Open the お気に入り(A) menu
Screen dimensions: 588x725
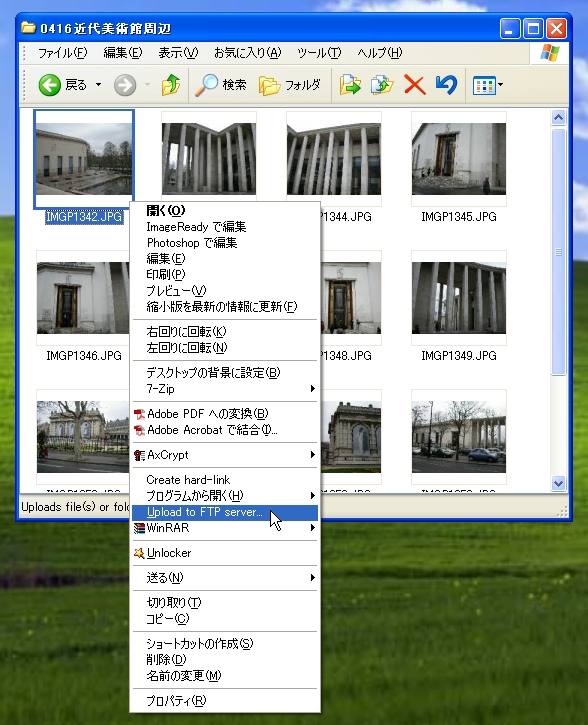click(247, 53)
